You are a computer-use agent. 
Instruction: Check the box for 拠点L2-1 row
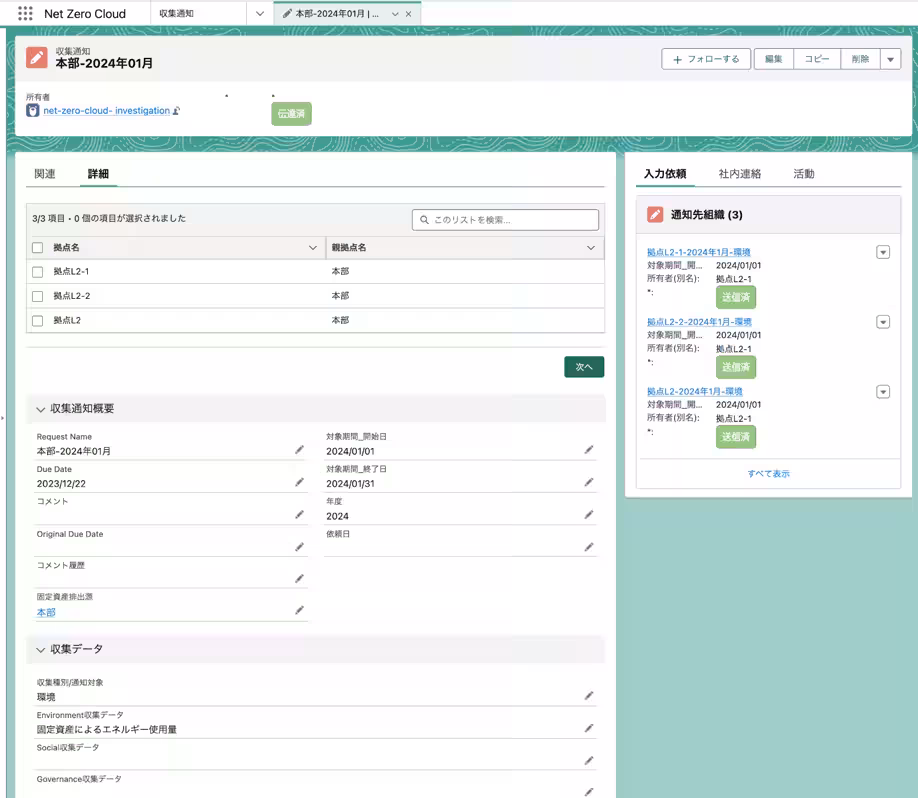pyautogui.click(x=37, y=272)
